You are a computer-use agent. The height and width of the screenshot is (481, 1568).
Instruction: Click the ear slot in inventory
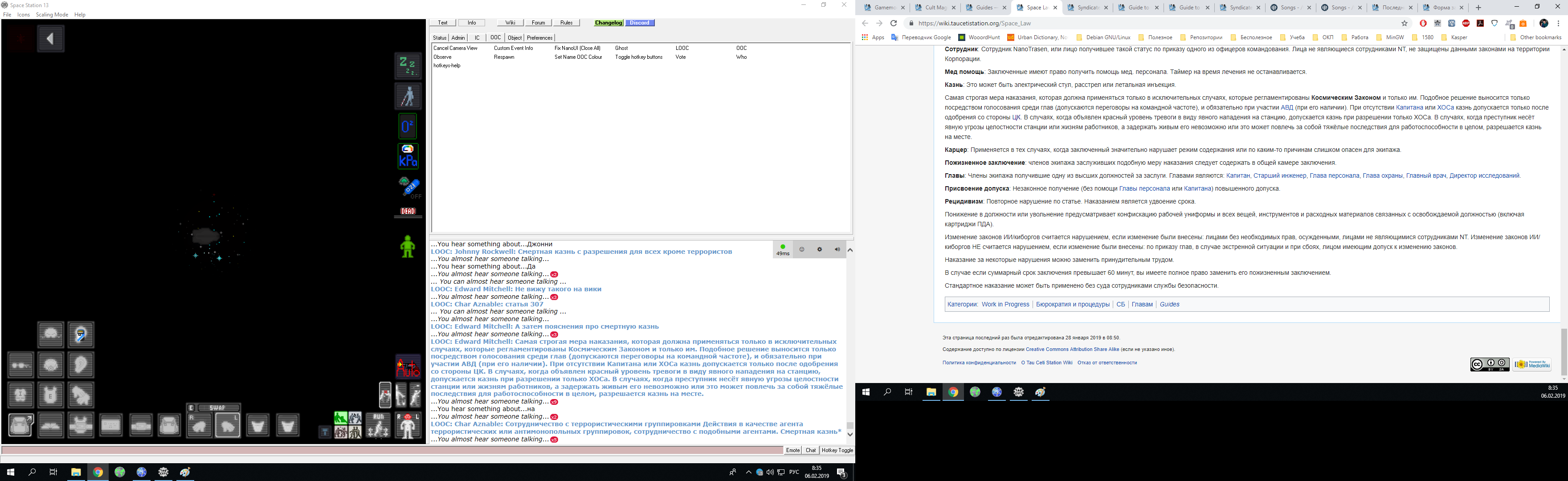(81, 365)
